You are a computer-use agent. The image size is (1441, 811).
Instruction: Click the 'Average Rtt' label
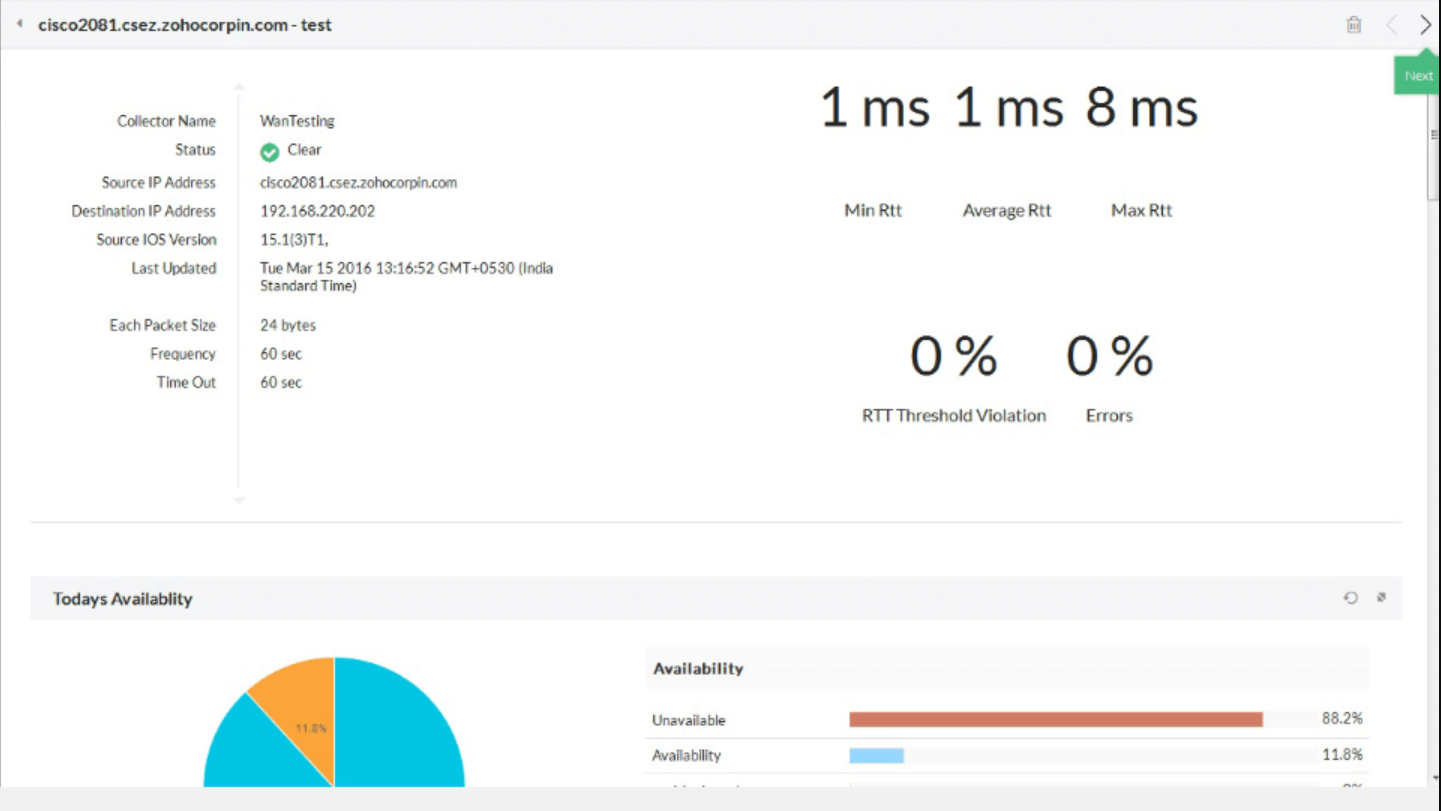point(1007,210)
